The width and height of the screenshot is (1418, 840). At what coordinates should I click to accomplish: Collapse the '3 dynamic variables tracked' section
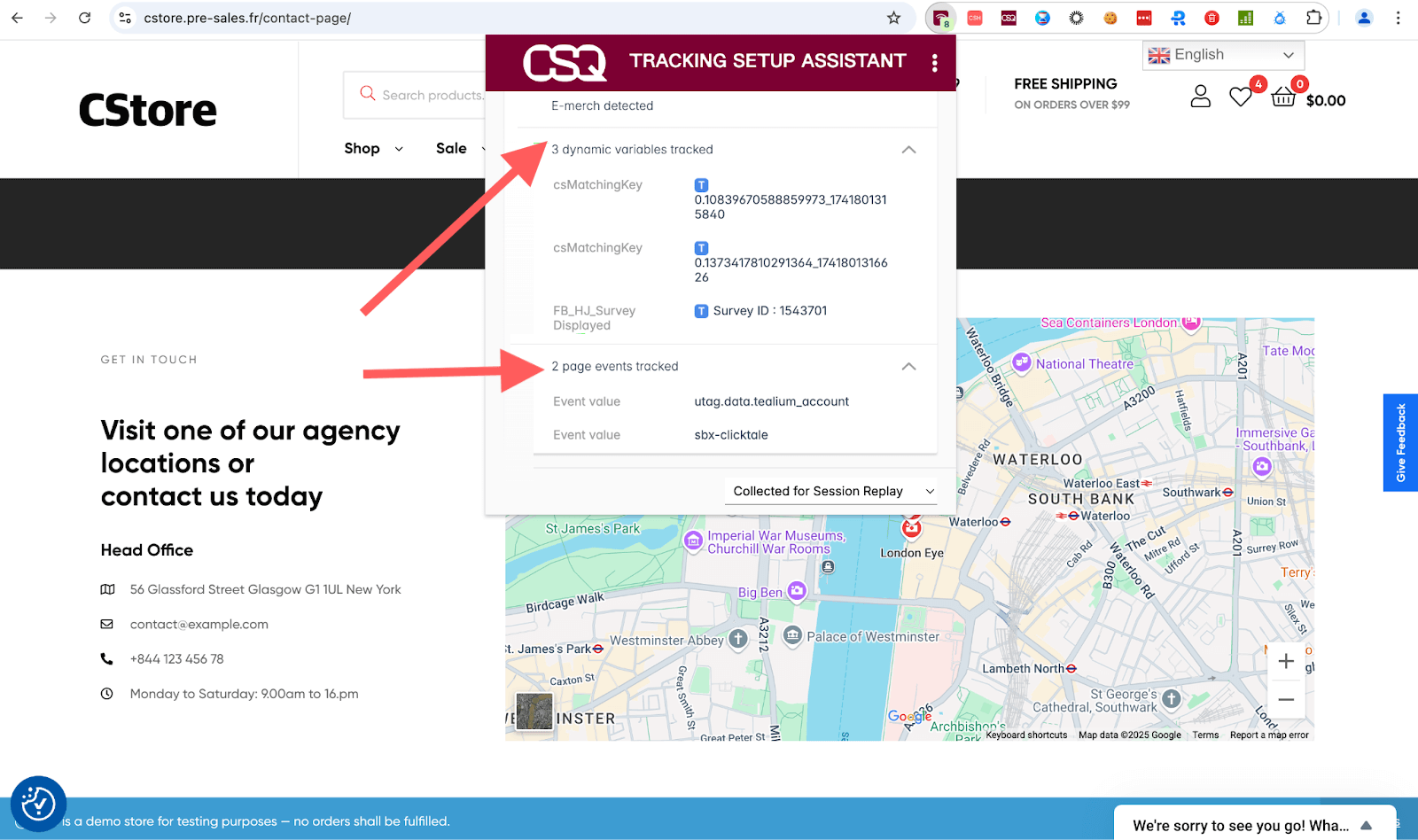908,150
